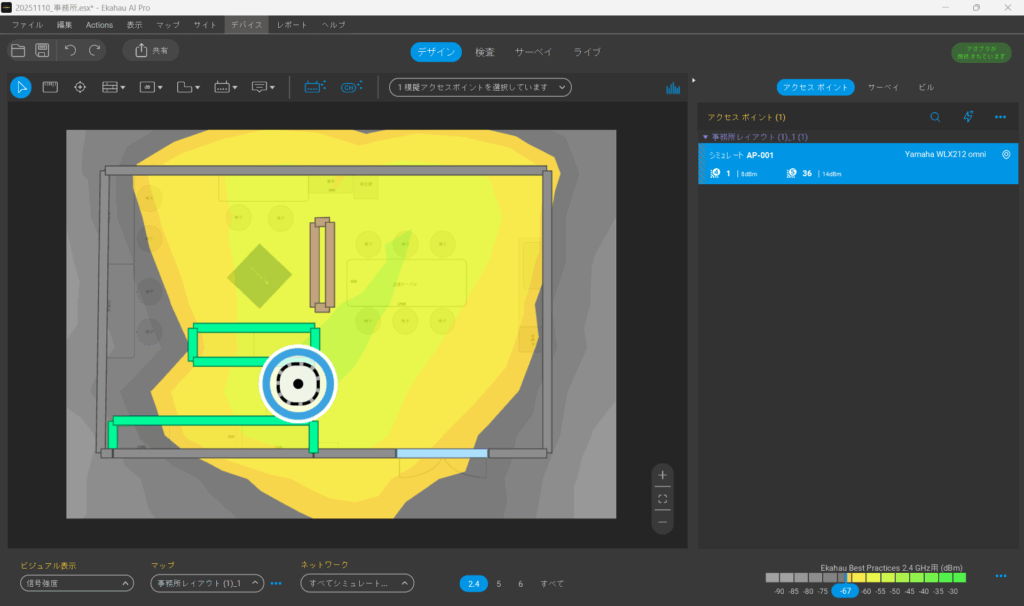Switch band filter to 5 GHz
The image size is (1024, 606).
499,583
